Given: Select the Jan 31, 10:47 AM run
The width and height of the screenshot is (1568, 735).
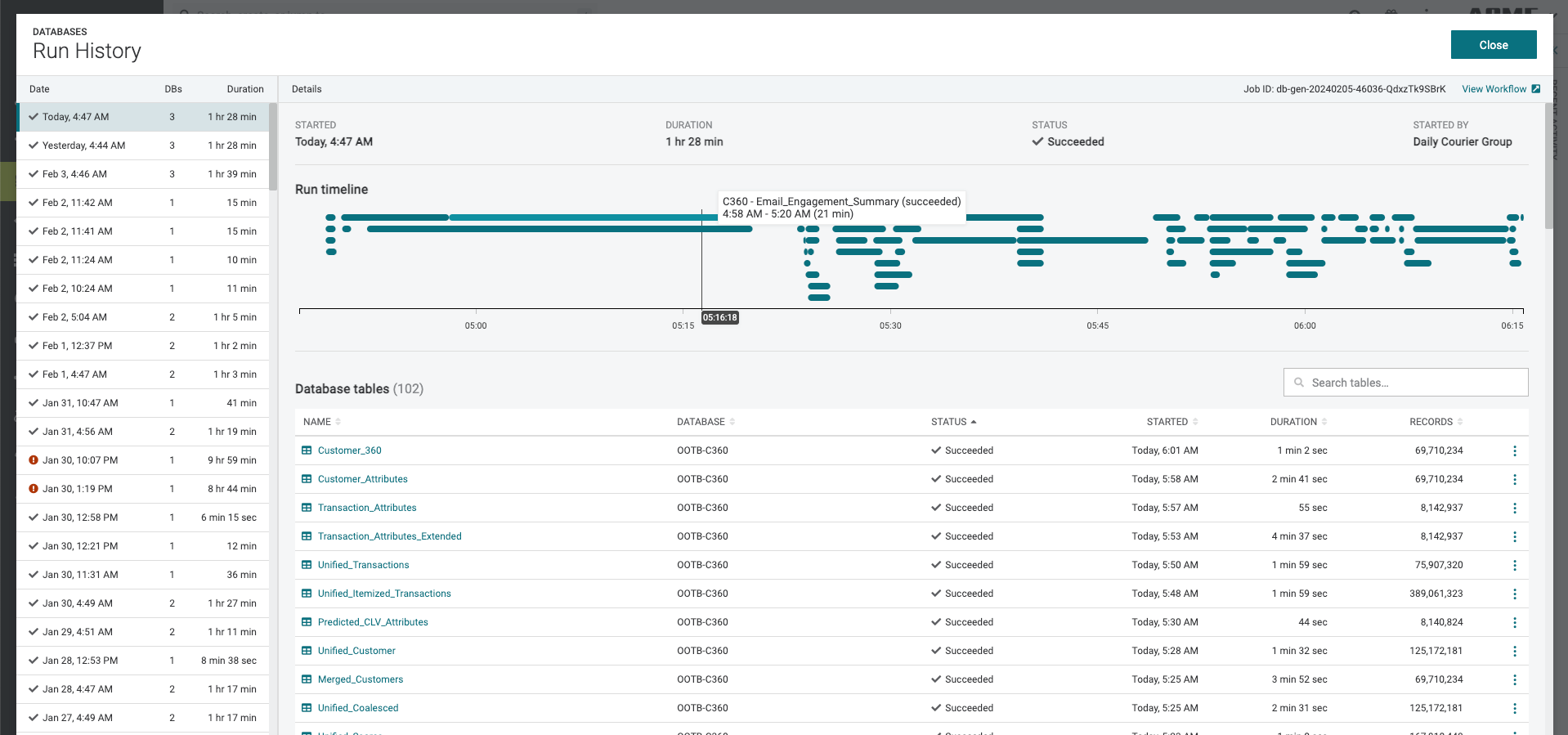Looking at the screenshot, I should pos(143,403).
